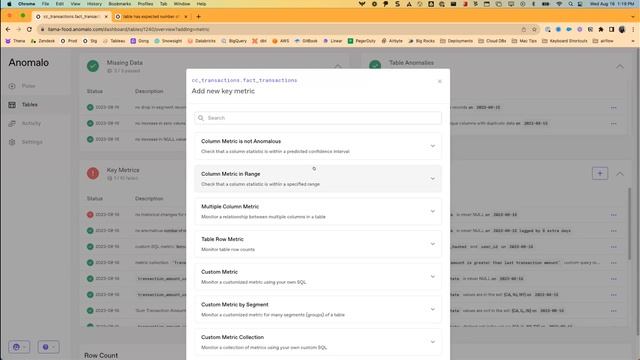Expand the Custom Metric by Segment chevron
Image resolution: width=640 pixels, height=360 pixels.
click(x=433, y=309)
